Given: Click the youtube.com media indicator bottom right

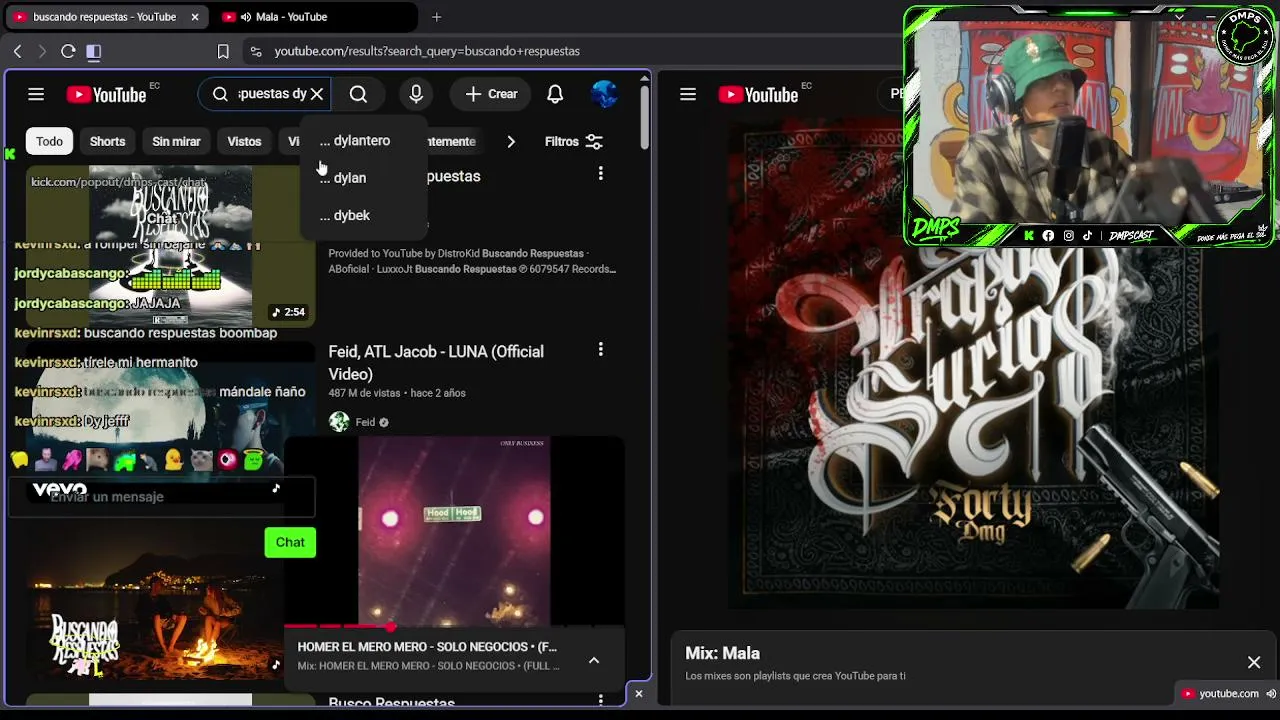Looking at the screenshot, I should (x=1229, y=693).
